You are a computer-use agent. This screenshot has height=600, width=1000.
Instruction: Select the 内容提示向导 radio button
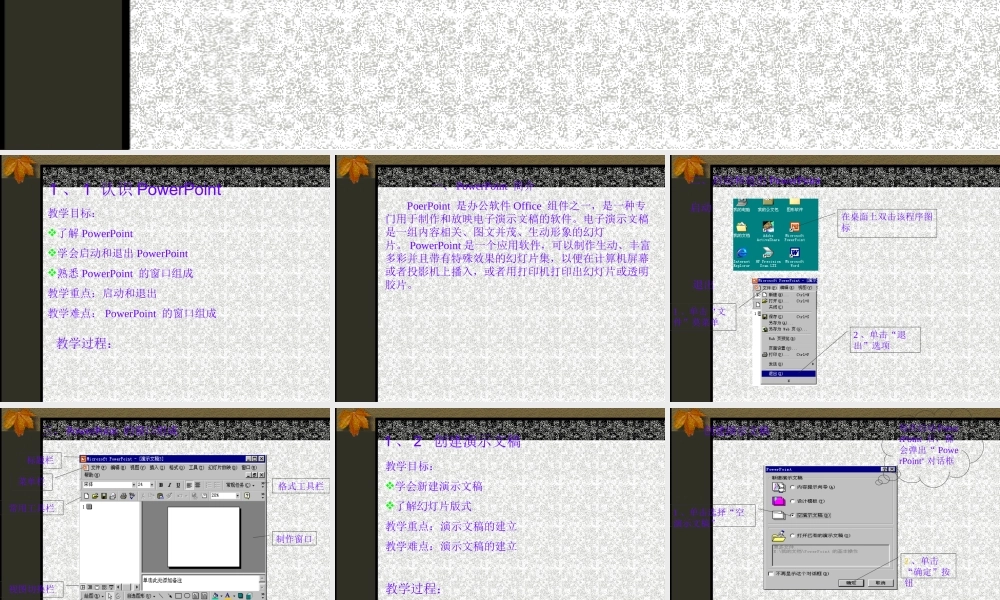(x=792, y=487)
